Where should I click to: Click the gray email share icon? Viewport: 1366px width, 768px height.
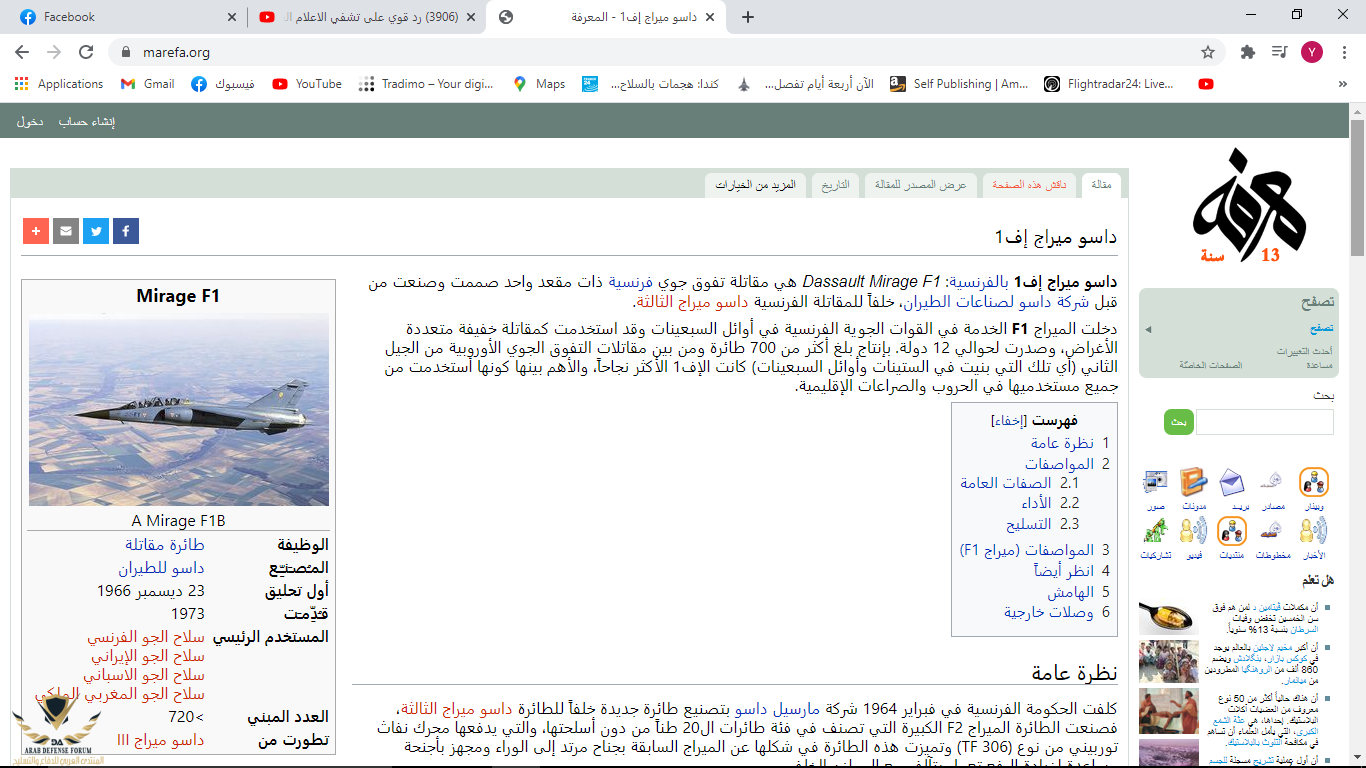[x=66, y=231]
